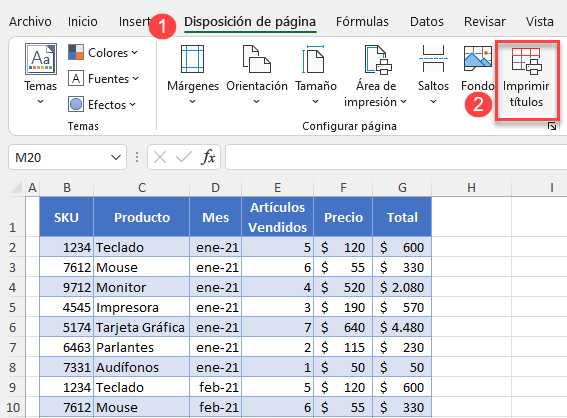The height and width of the screenshot is (418, 567).
Task: Switch to the Inicio tab
Action: [82, 22]
